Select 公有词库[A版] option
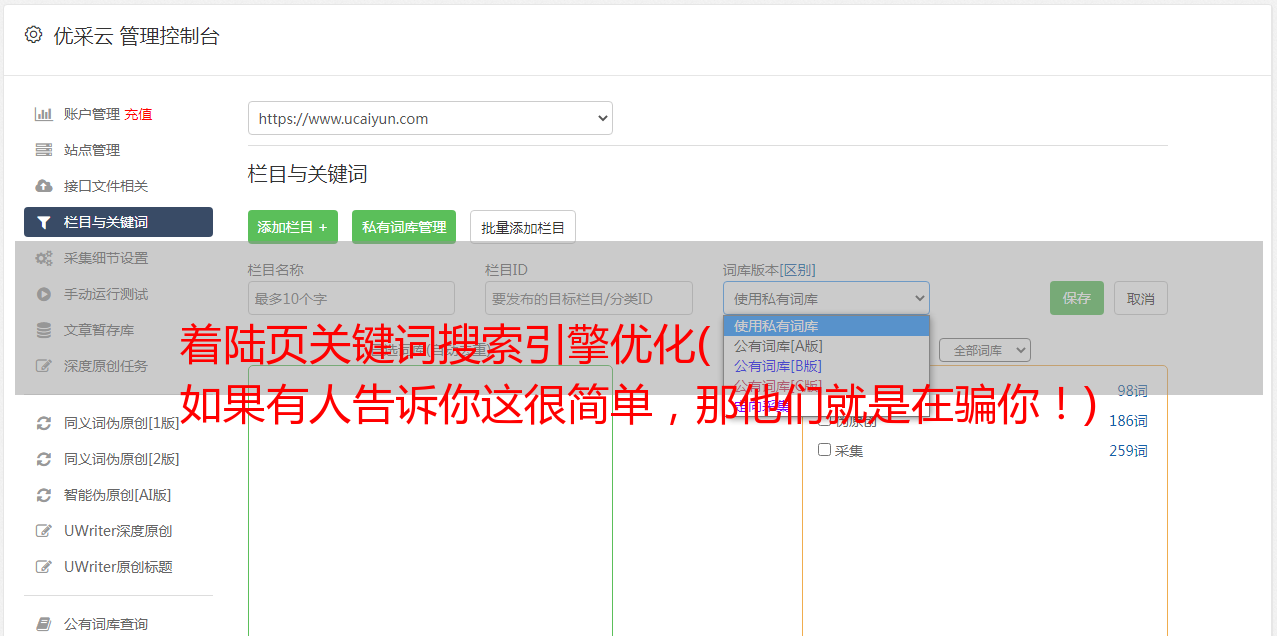The width and height of the screenshot is (1277, 636). (x=826, y=346)
